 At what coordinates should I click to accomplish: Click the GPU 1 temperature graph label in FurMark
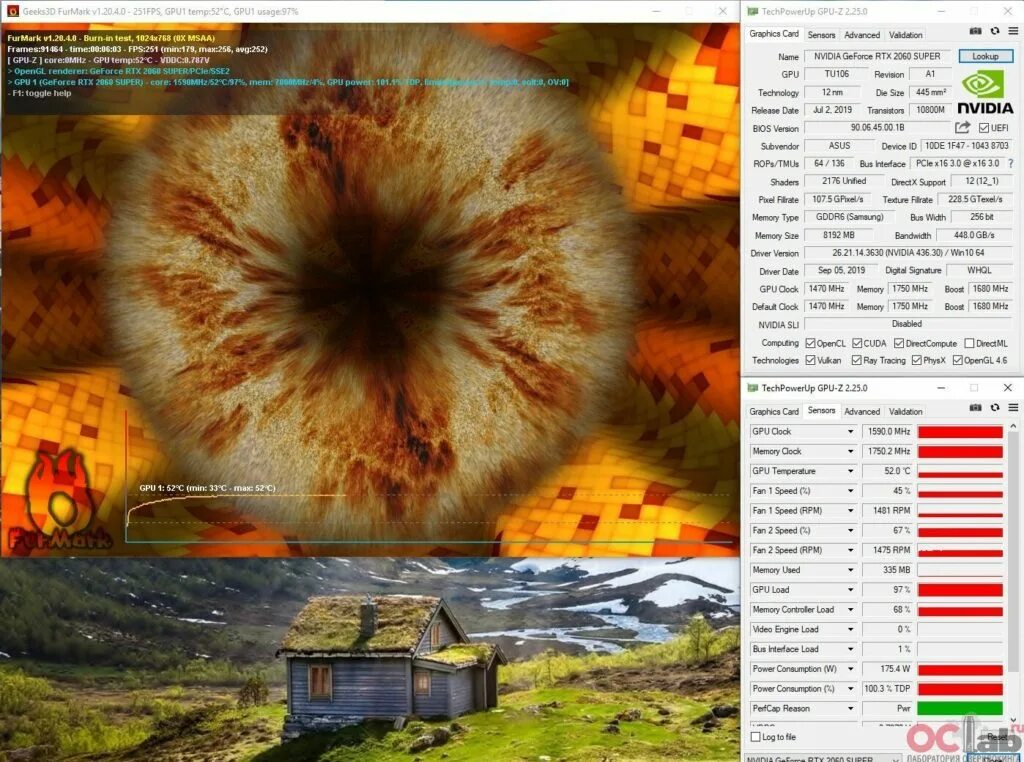pyautogui.click(x=207, y=488)
